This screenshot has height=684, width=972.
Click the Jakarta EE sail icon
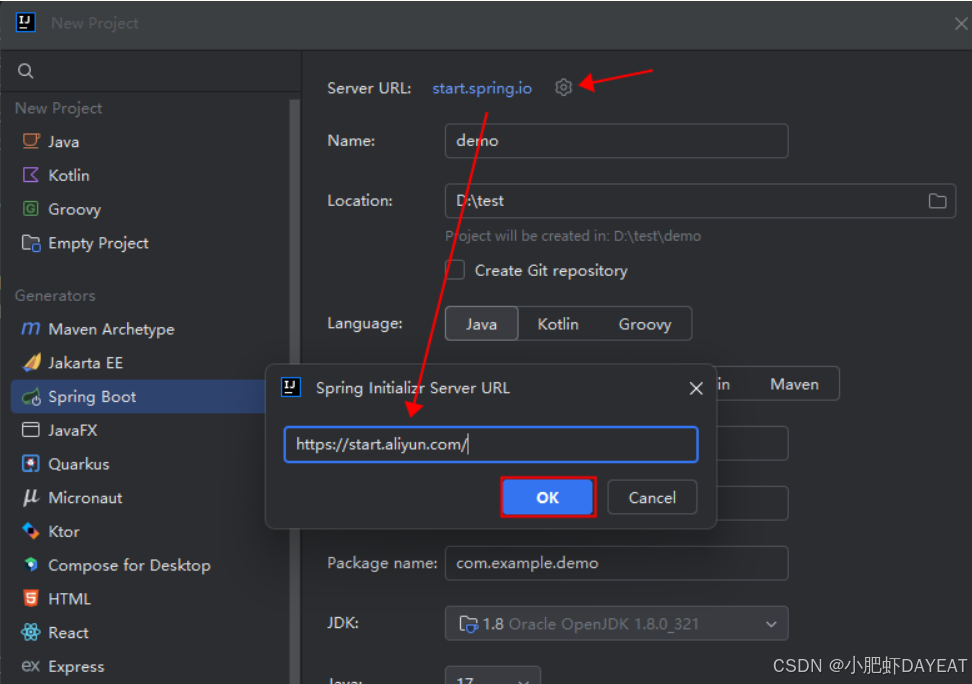tap(31, 362)
